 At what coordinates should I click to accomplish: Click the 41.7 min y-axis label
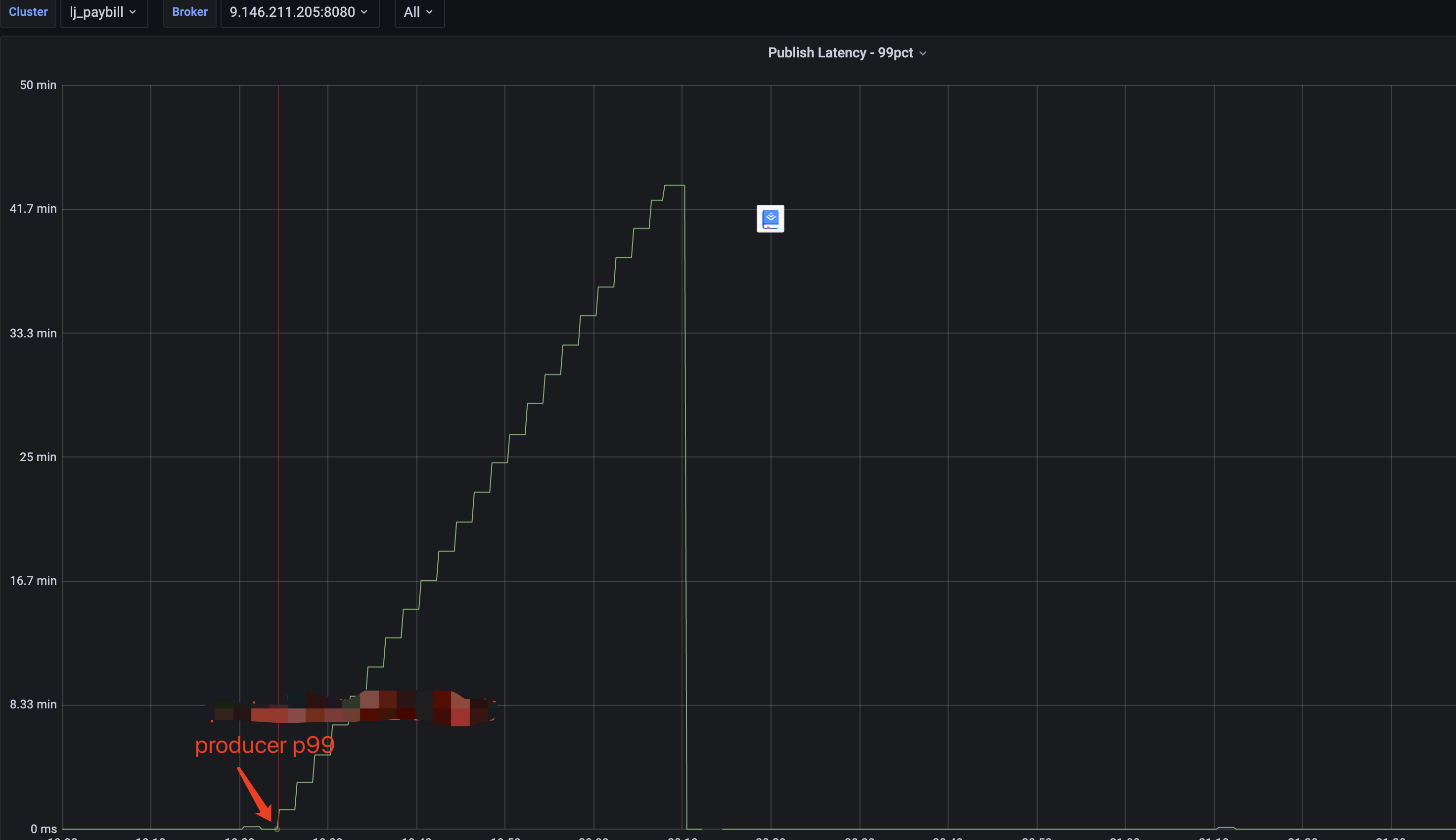coord(34,209)
